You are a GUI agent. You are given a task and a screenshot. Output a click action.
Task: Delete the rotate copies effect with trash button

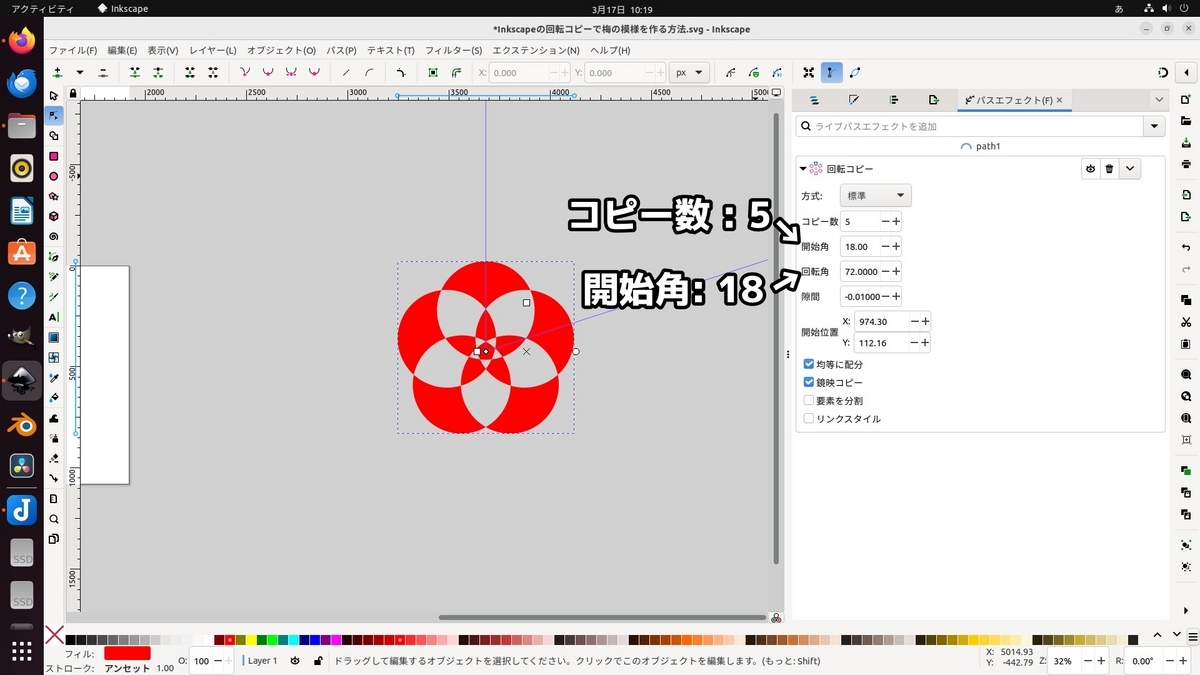[x=1109, y=169]
